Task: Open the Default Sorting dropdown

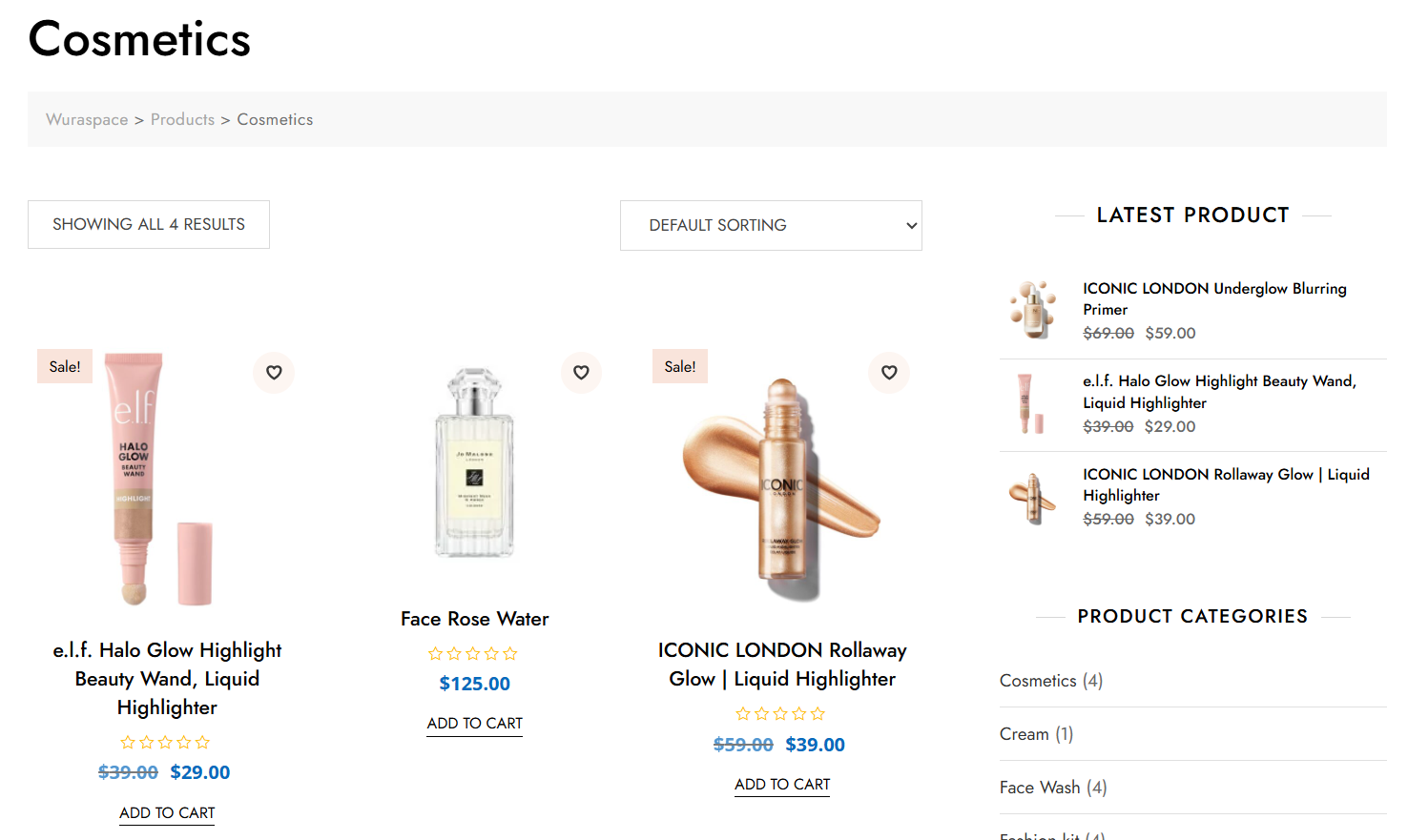Action: pyautogui.click(x=771, y=226)
